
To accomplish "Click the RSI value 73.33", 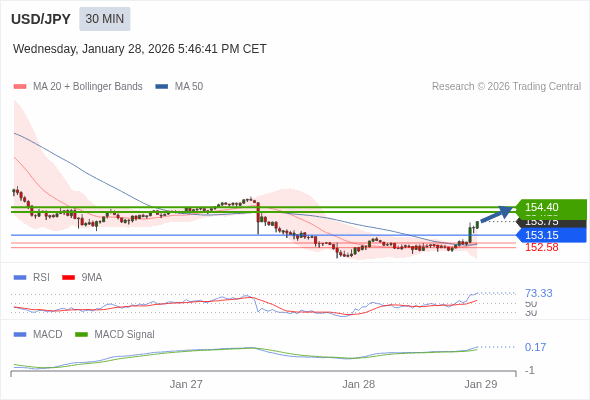I will click(539, 293).
